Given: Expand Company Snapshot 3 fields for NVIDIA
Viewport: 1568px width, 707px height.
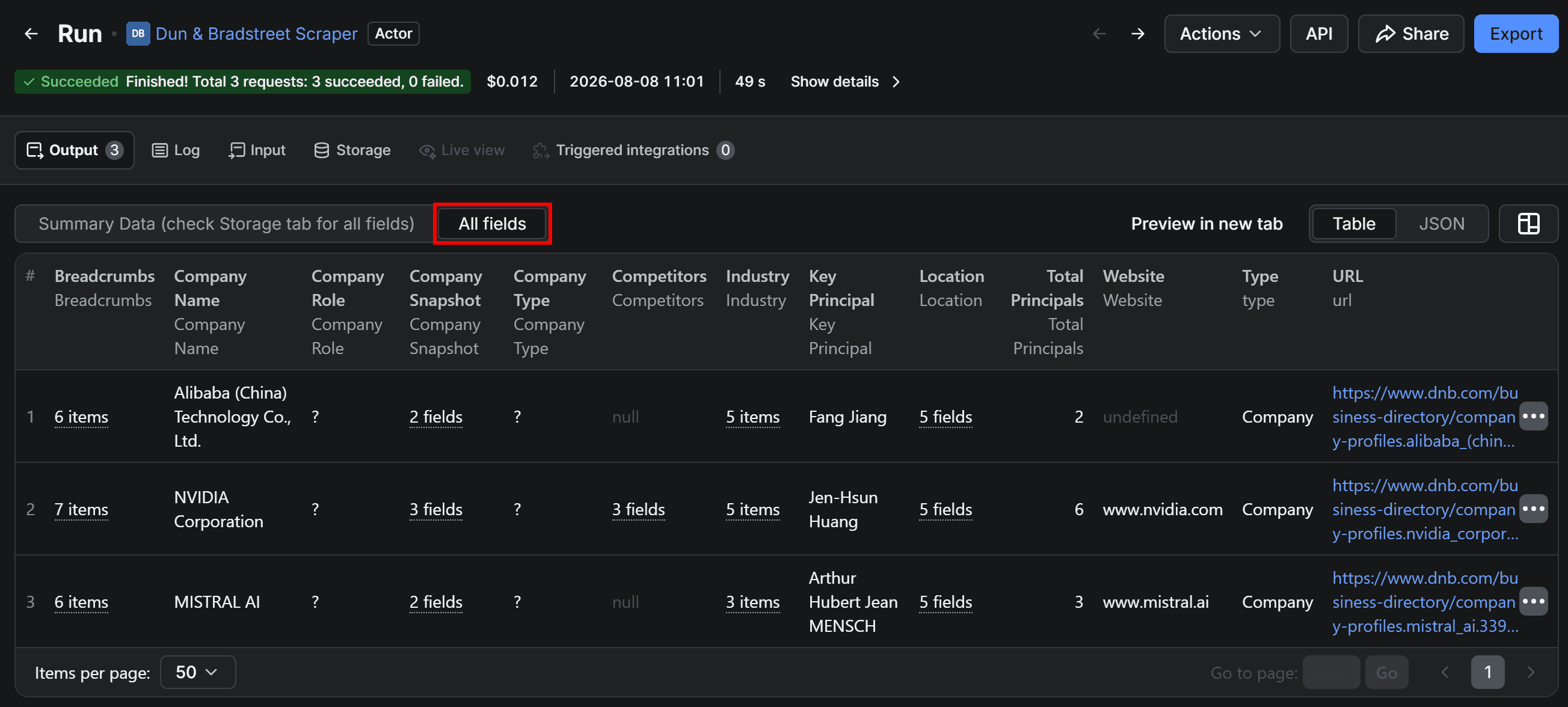Looking at the screenshot, I should 436,510.
